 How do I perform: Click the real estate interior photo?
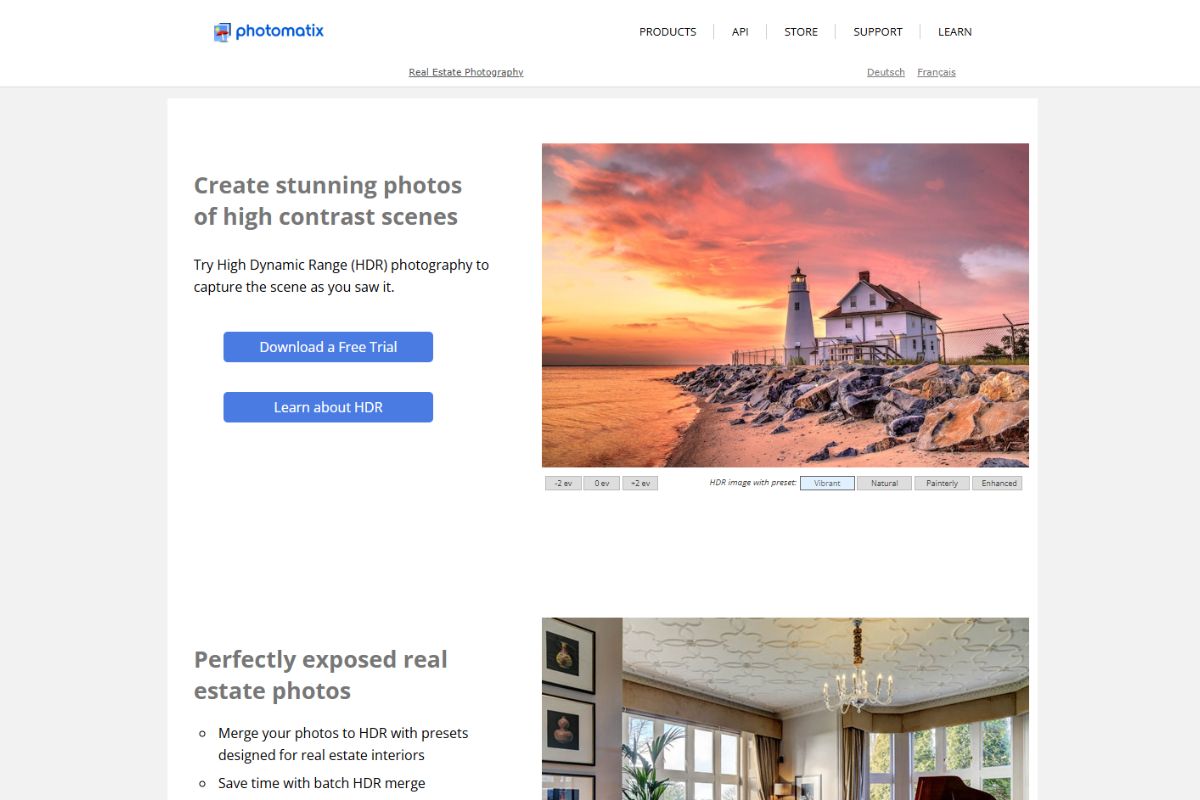[785, 709]
